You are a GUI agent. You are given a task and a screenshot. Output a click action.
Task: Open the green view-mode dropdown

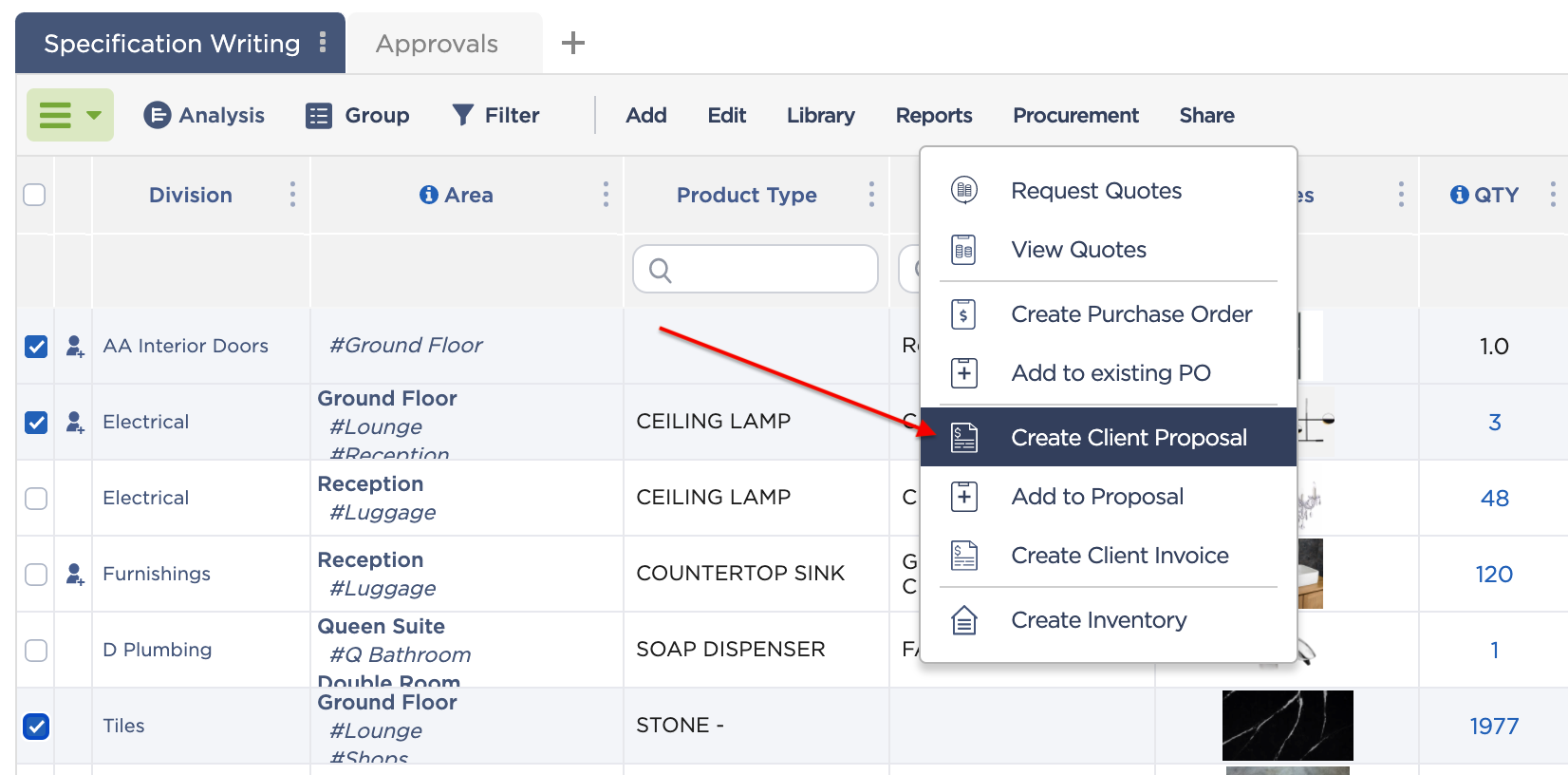(x=70, y=115)
